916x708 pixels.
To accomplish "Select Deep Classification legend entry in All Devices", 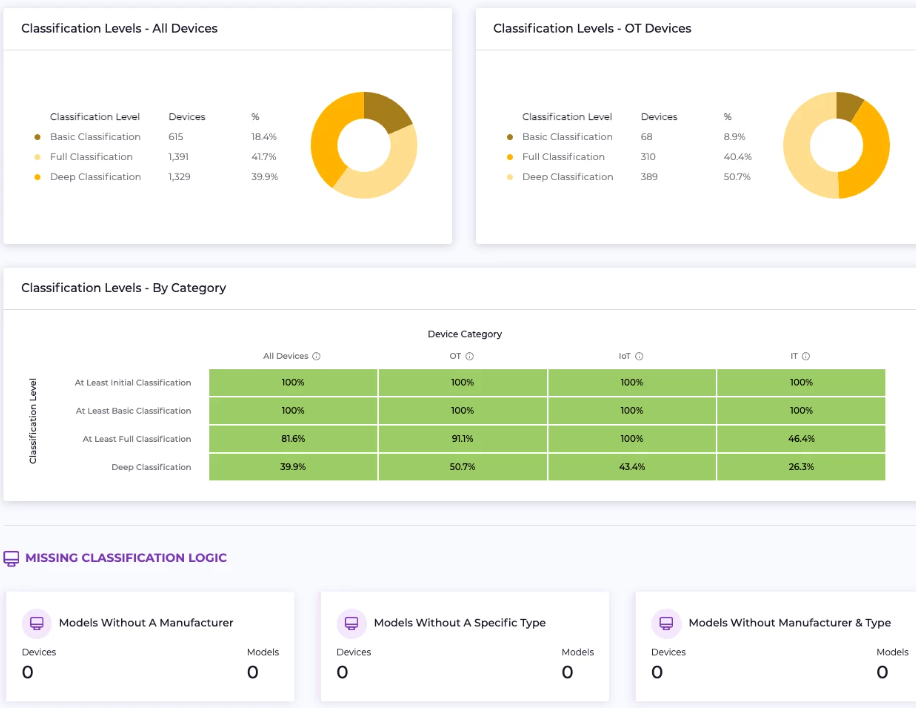I will click(95, 177).
